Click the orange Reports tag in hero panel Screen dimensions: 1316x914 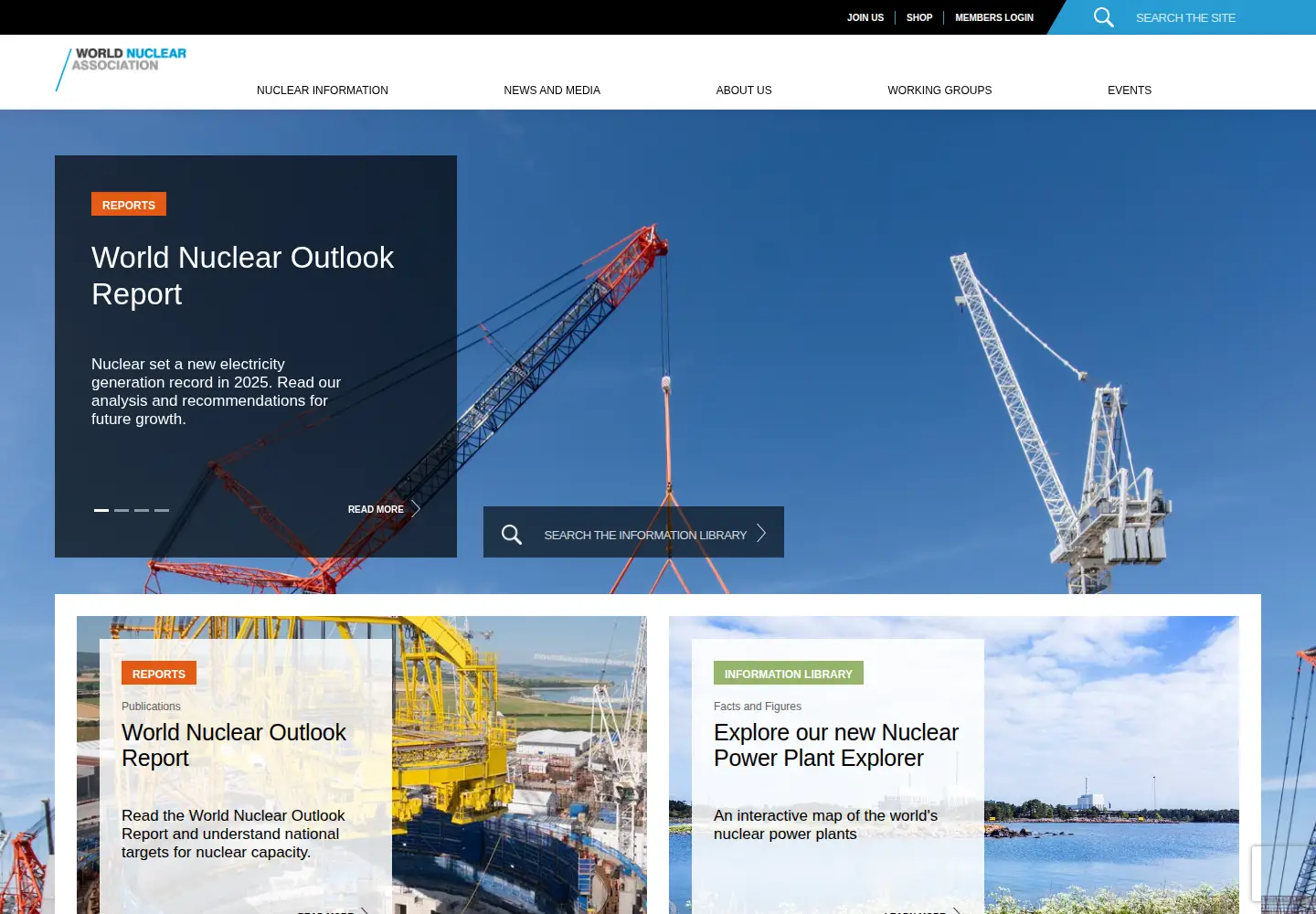point(129,205)
